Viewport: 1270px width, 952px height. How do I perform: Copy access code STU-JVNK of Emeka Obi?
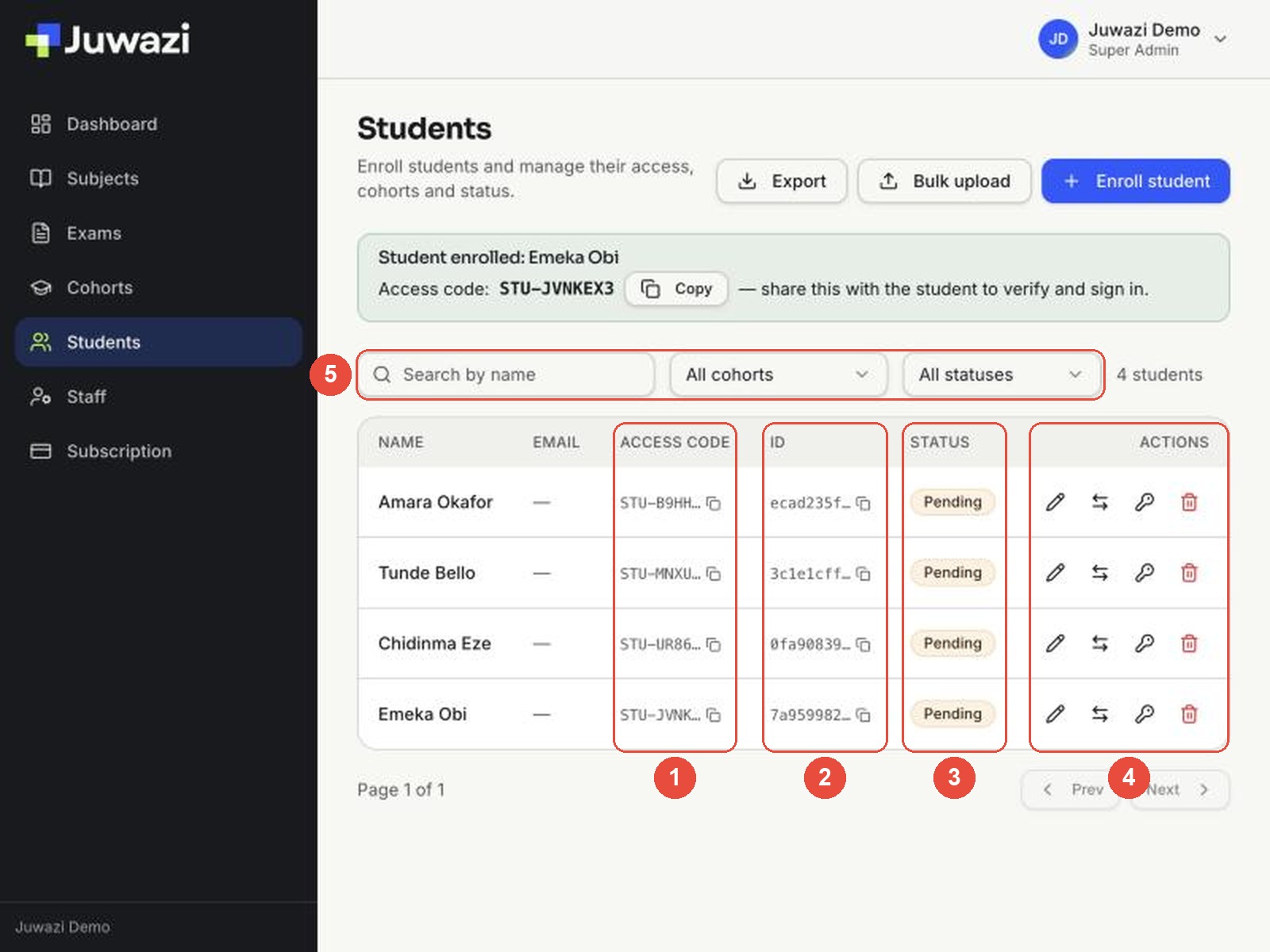(x=714, y=715)
